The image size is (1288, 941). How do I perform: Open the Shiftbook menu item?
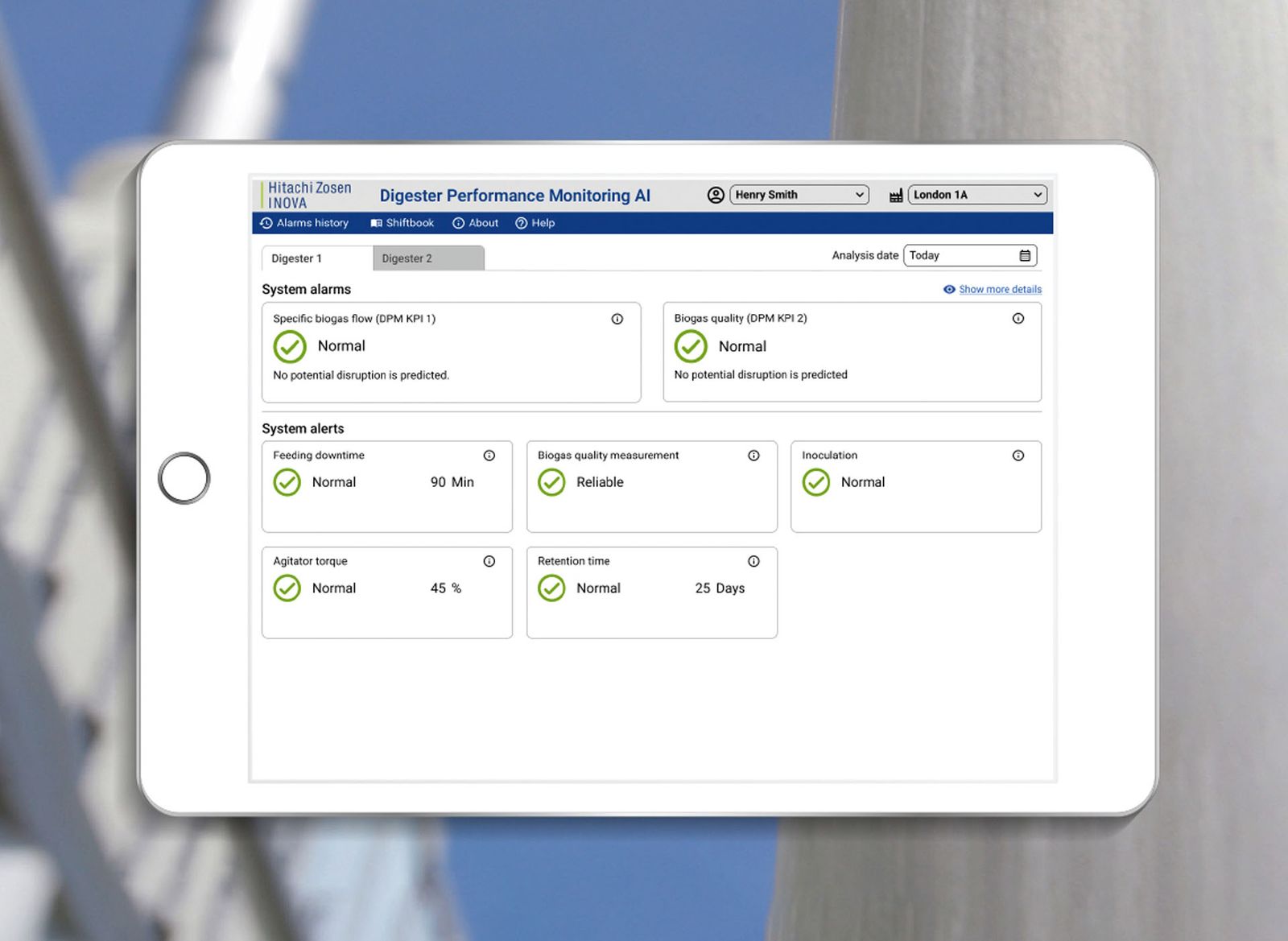[402, 223]
